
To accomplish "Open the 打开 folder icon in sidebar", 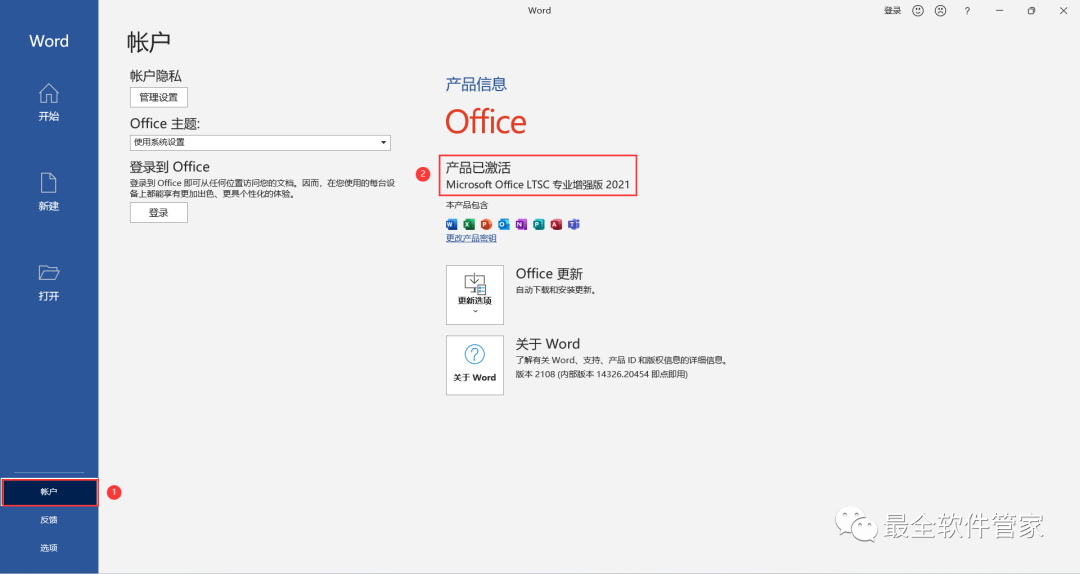I will 49,283.
